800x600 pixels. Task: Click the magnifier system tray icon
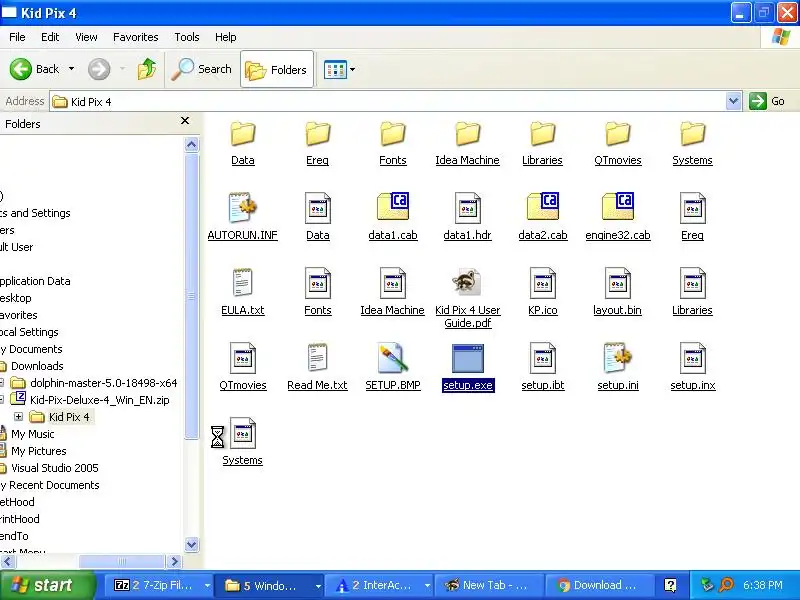click(x=726, y=585)
